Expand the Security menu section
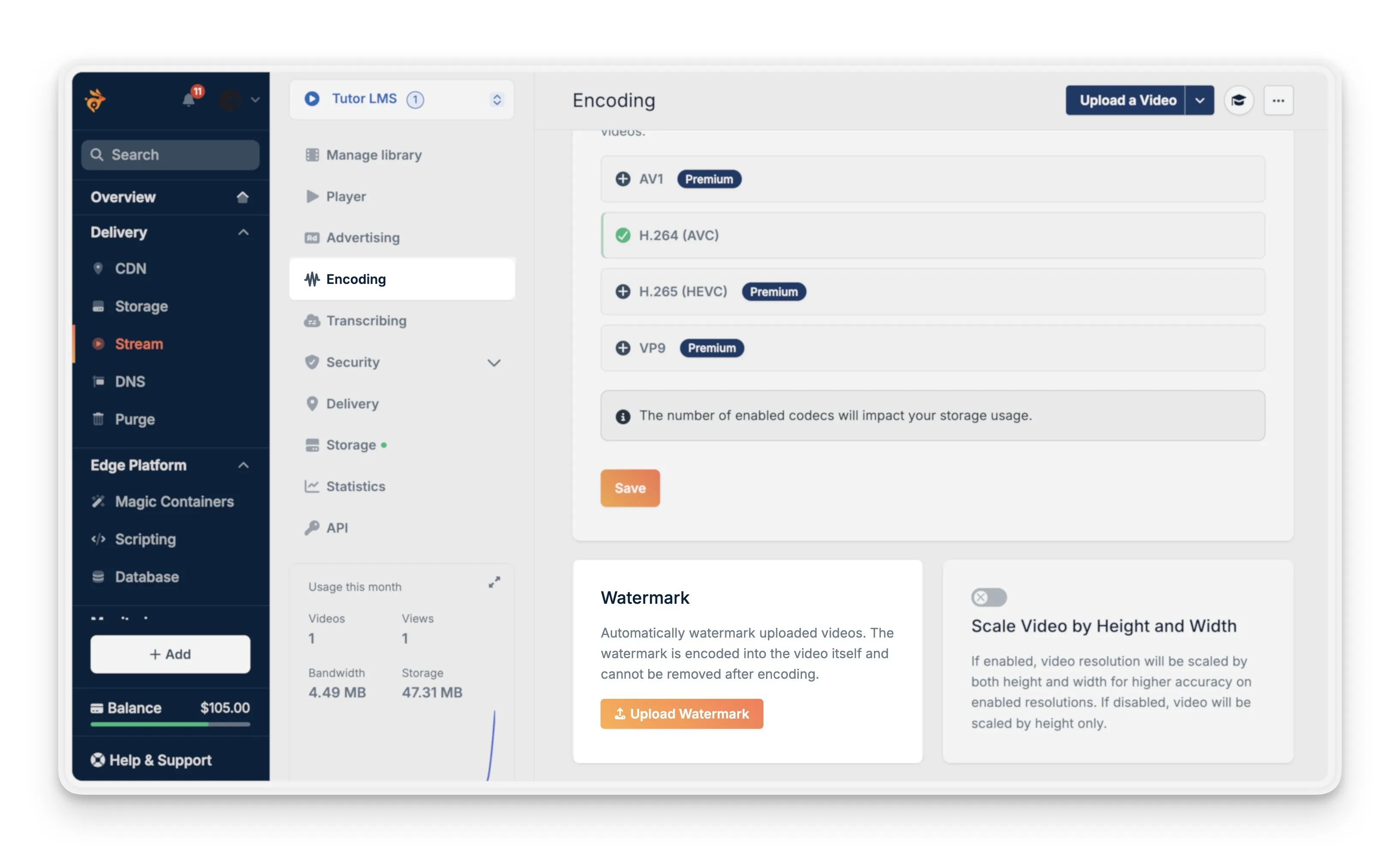Screen dimensions: 1400x853 (x=493, y=362)
